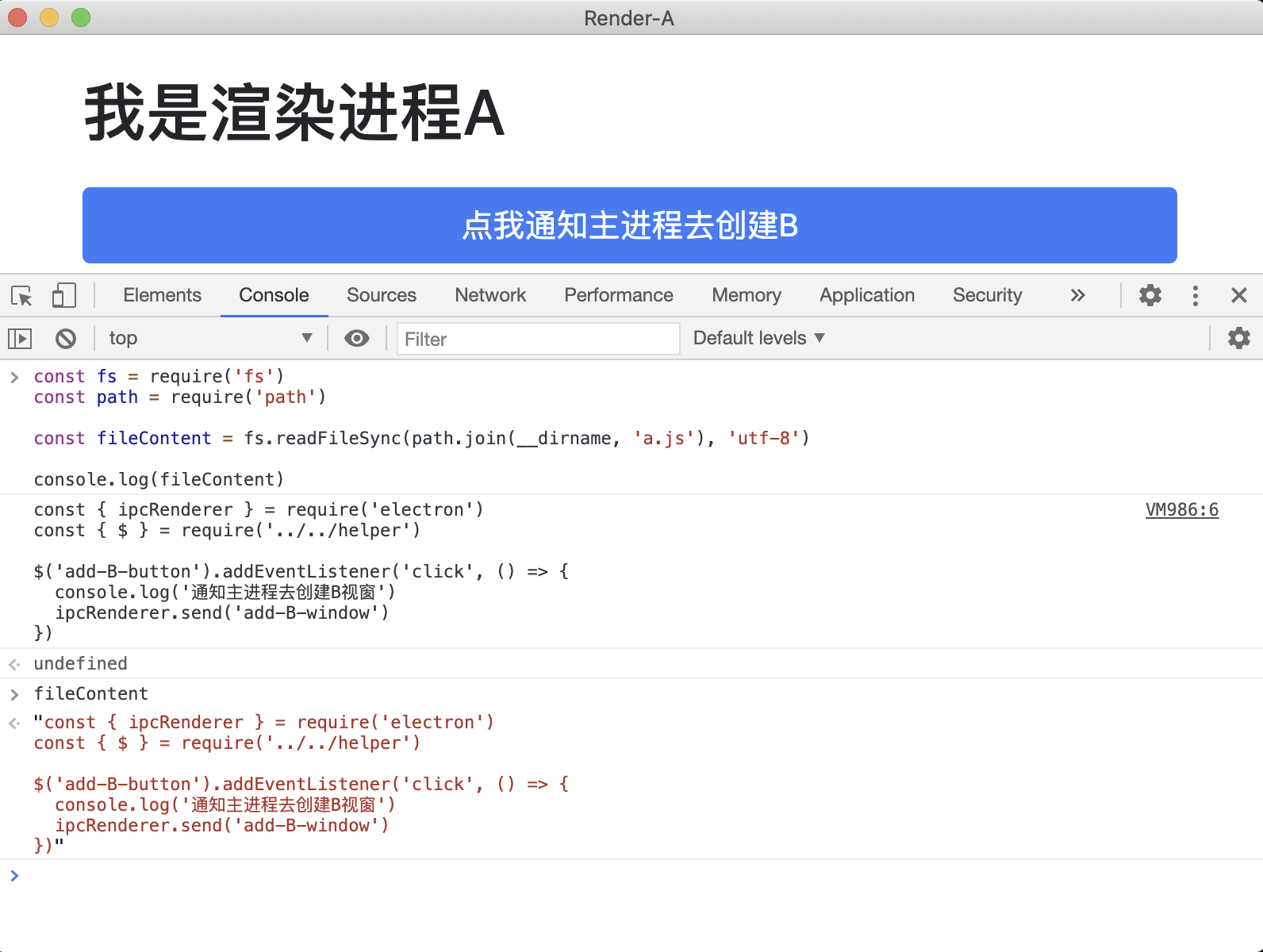1263x952 pixels.
Task: Expand more tabs double-chevron
Action: 1077,295
